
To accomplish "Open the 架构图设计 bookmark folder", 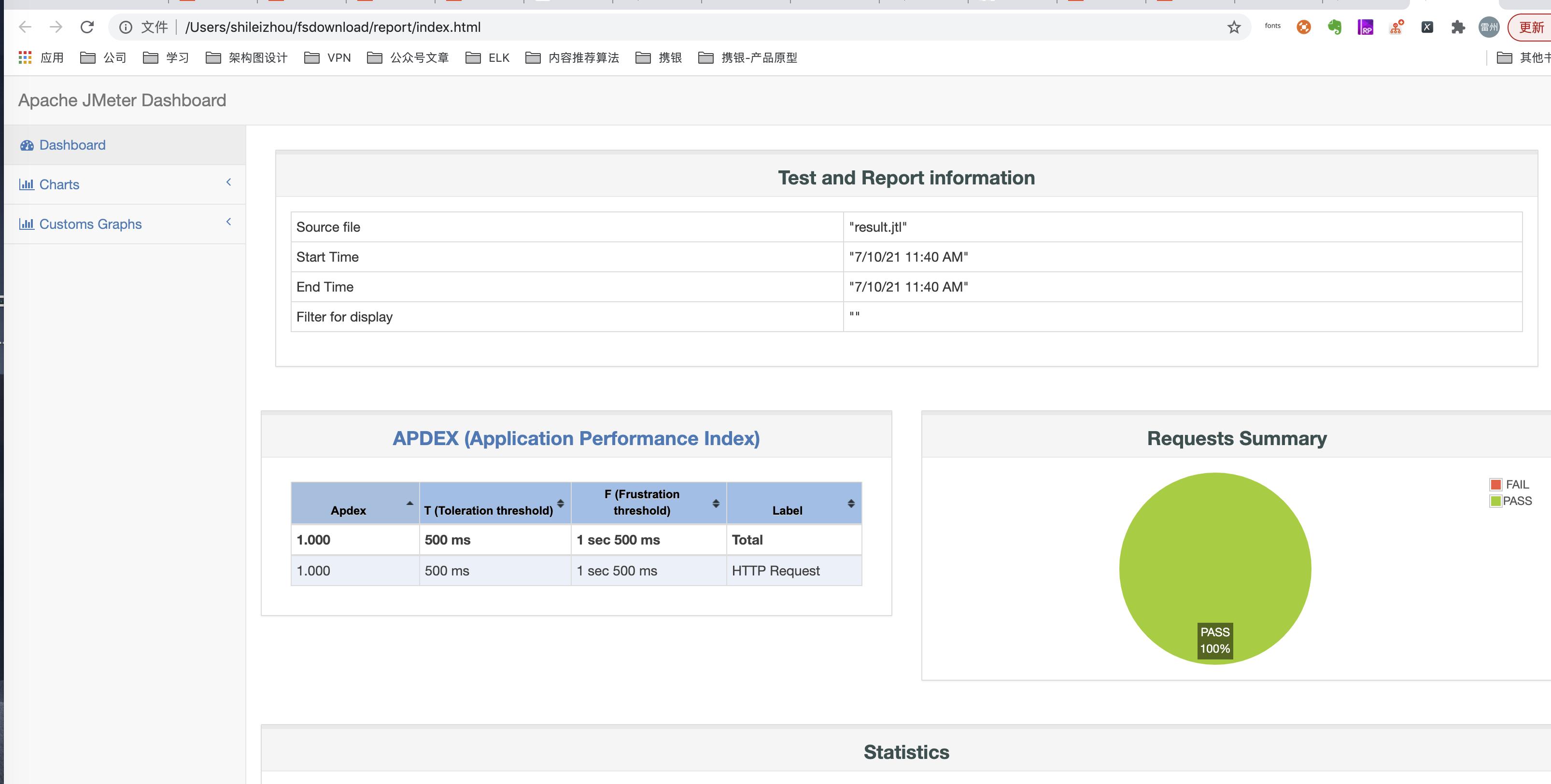I will click(x=247, y=58).
